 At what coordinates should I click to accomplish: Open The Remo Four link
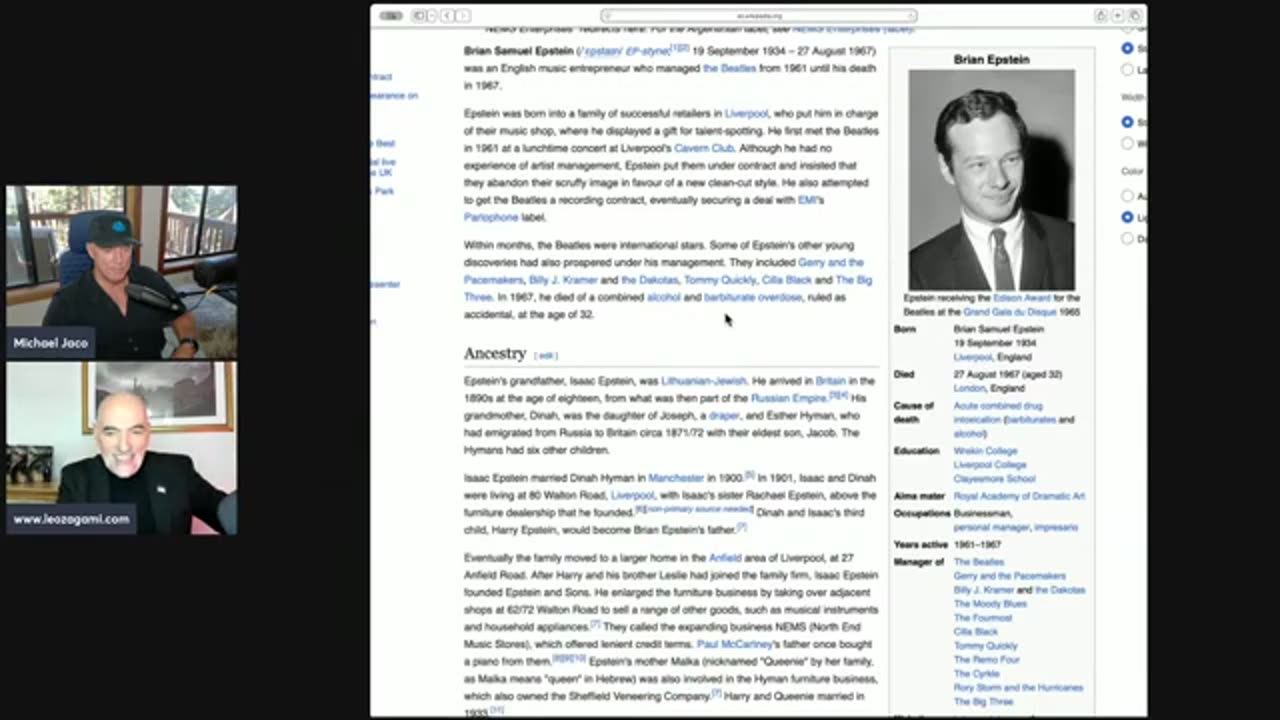pos(986,660)
